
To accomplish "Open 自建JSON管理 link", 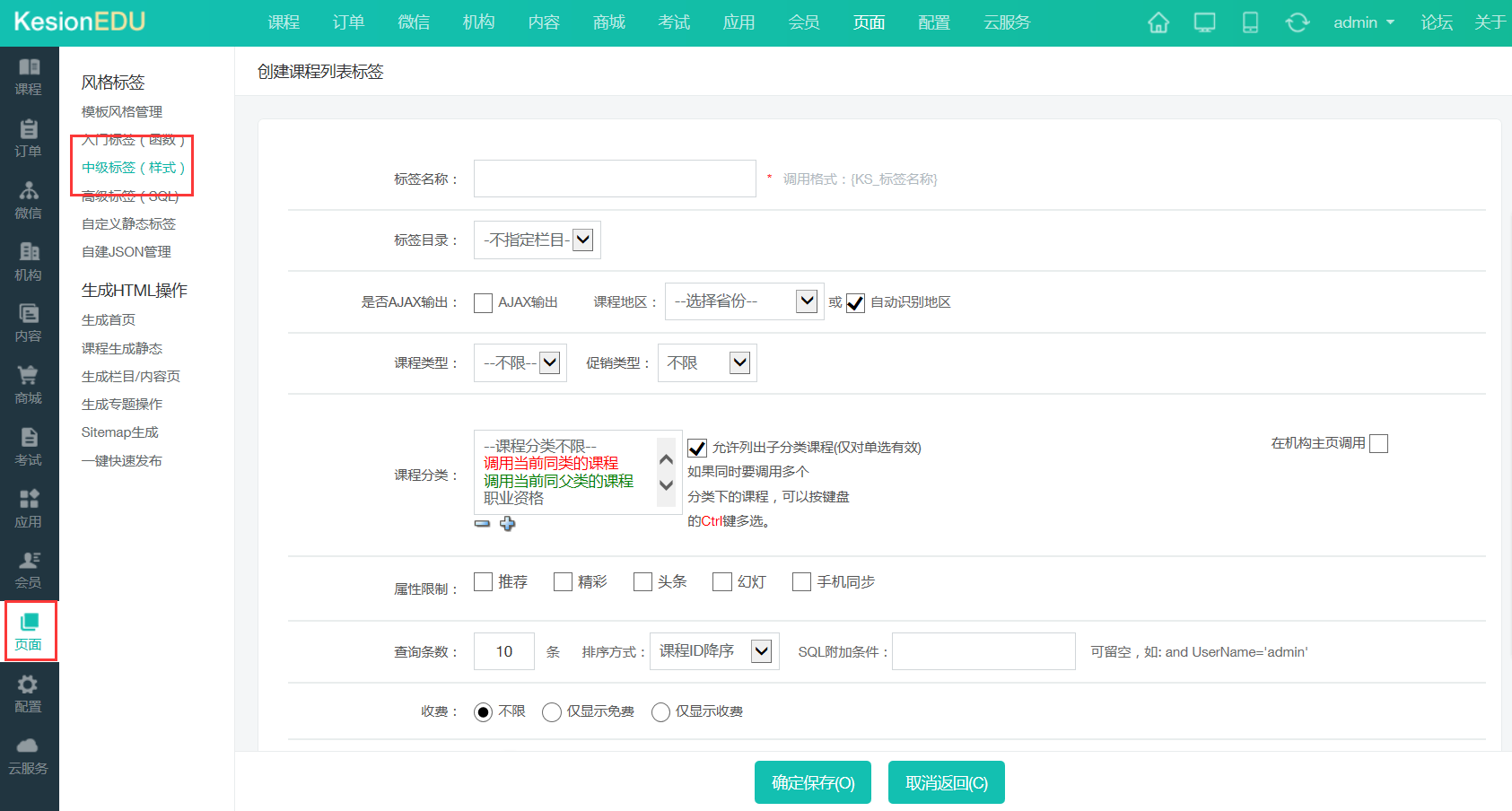I will 127,252.
